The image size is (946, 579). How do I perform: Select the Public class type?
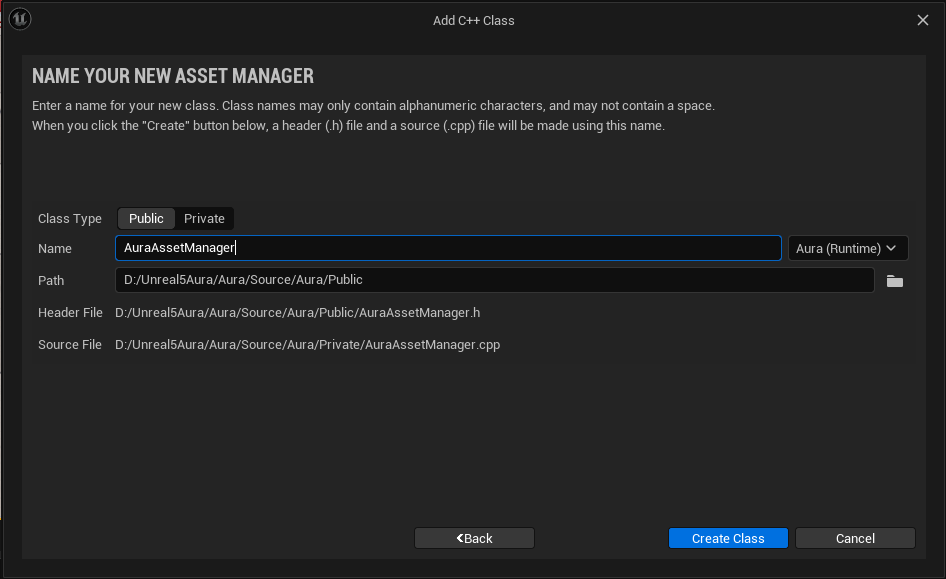[x=146, y=218]
